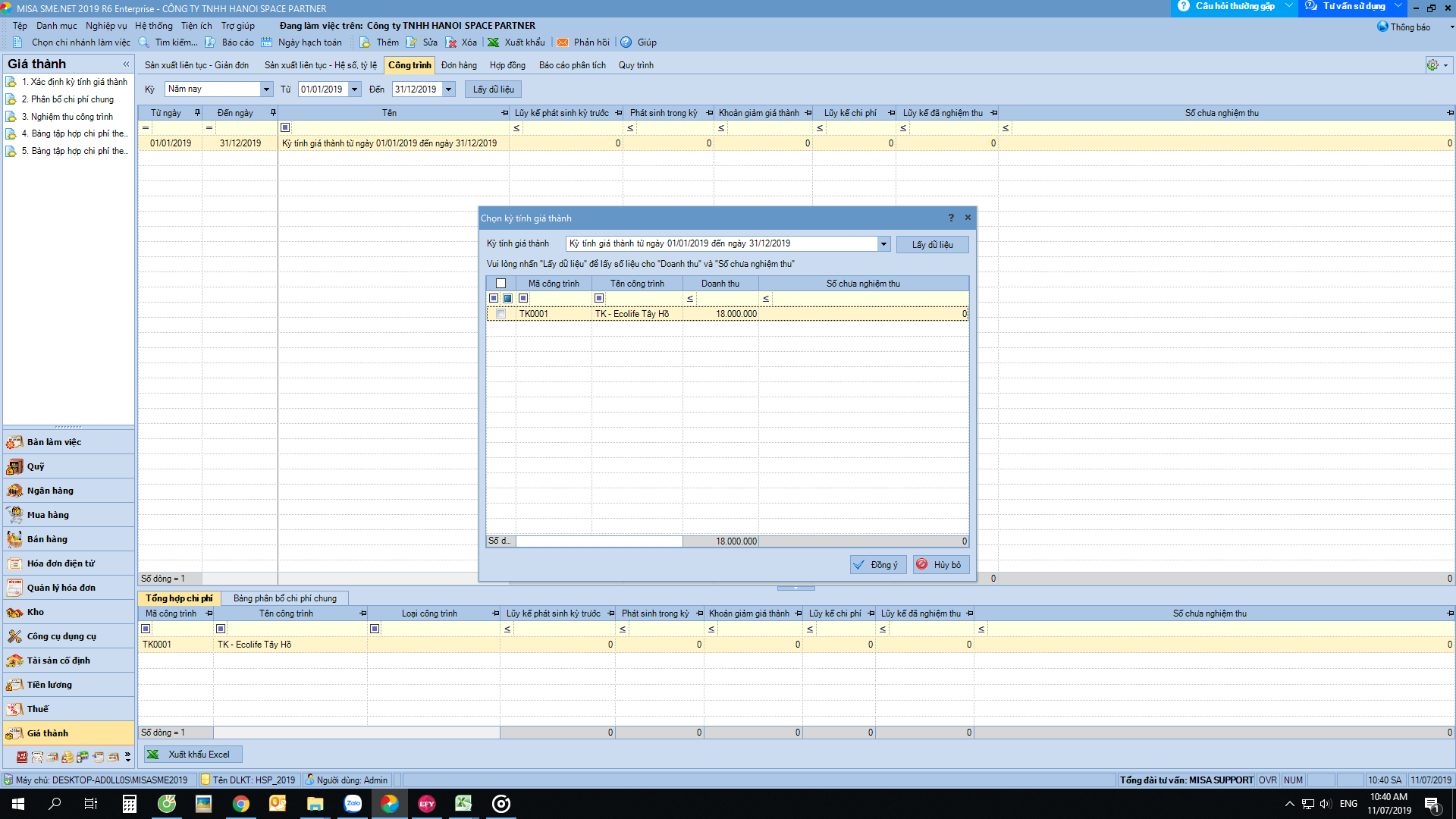Toggle select-all checkbox in dialog header

[x=500, y=284]
